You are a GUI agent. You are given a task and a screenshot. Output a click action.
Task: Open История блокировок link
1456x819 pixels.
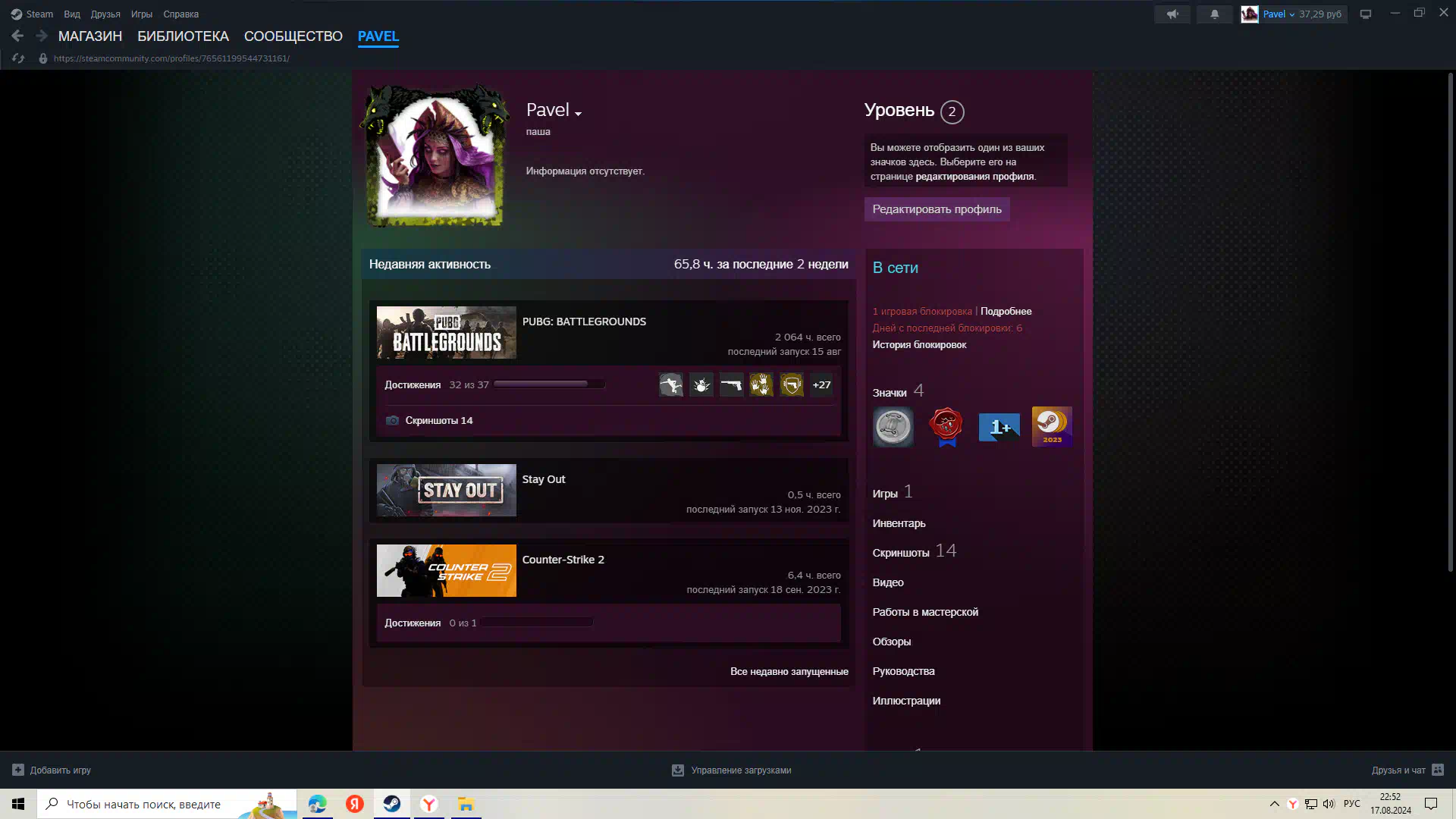pos(919,344)
